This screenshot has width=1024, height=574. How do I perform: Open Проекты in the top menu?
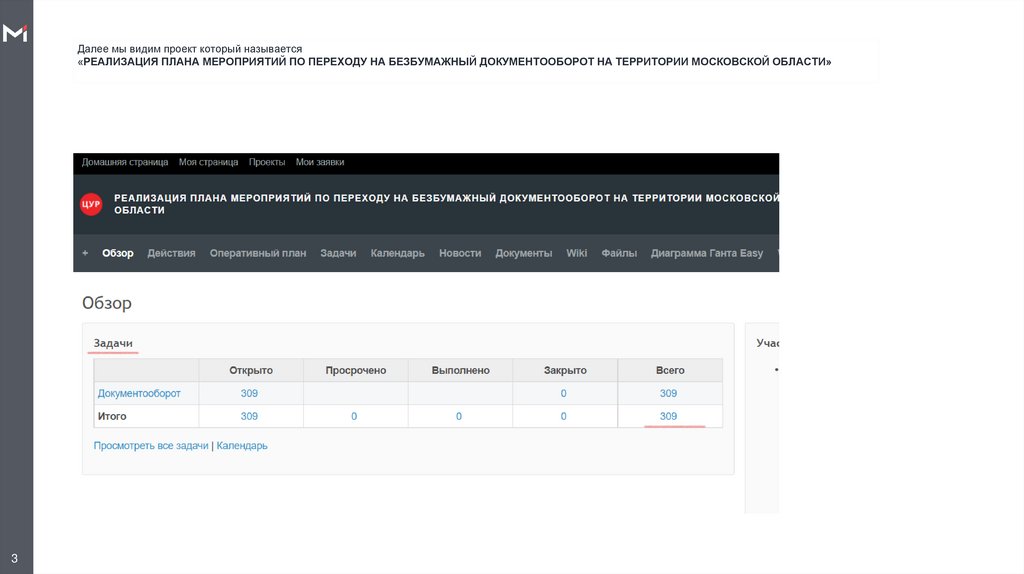tap(267, 162)
